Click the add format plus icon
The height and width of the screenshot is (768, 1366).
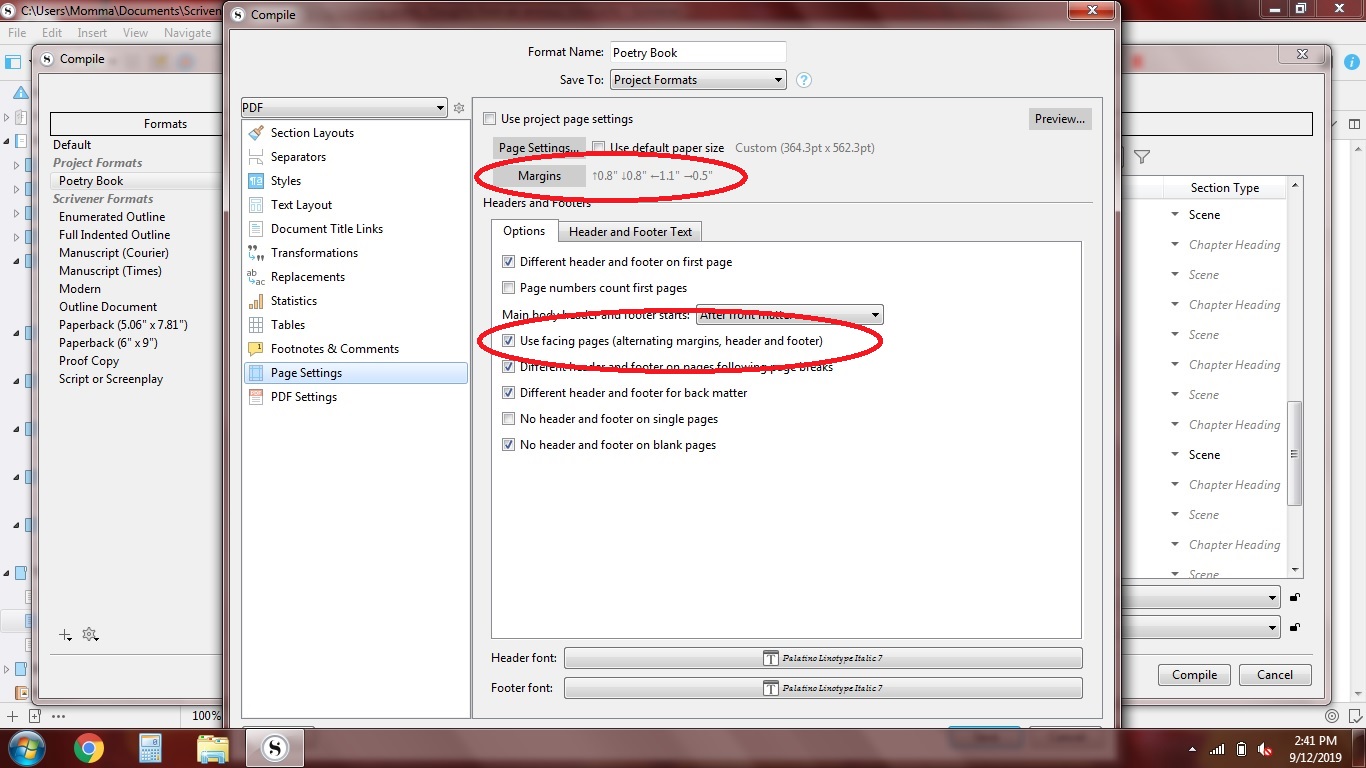[65, 635]
